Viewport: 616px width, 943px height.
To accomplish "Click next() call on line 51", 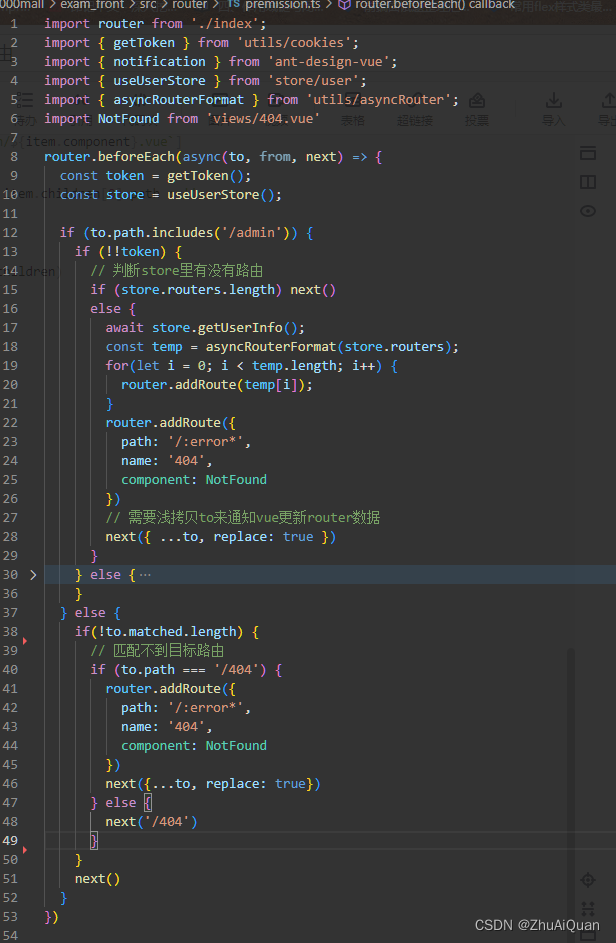I will point(97,879).
